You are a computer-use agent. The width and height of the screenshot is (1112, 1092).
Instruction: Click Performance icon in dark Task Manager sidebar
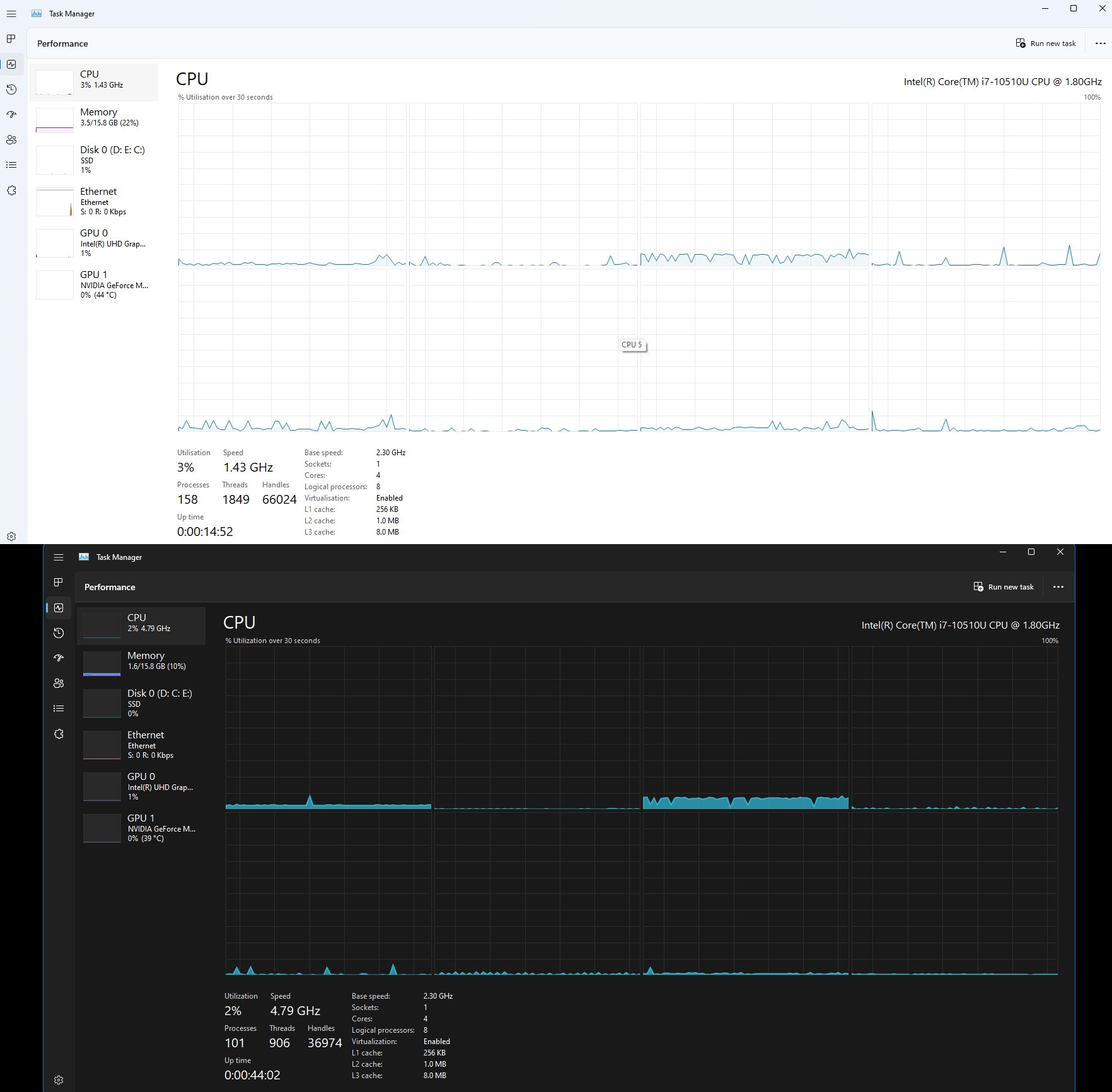coord(59,608)
